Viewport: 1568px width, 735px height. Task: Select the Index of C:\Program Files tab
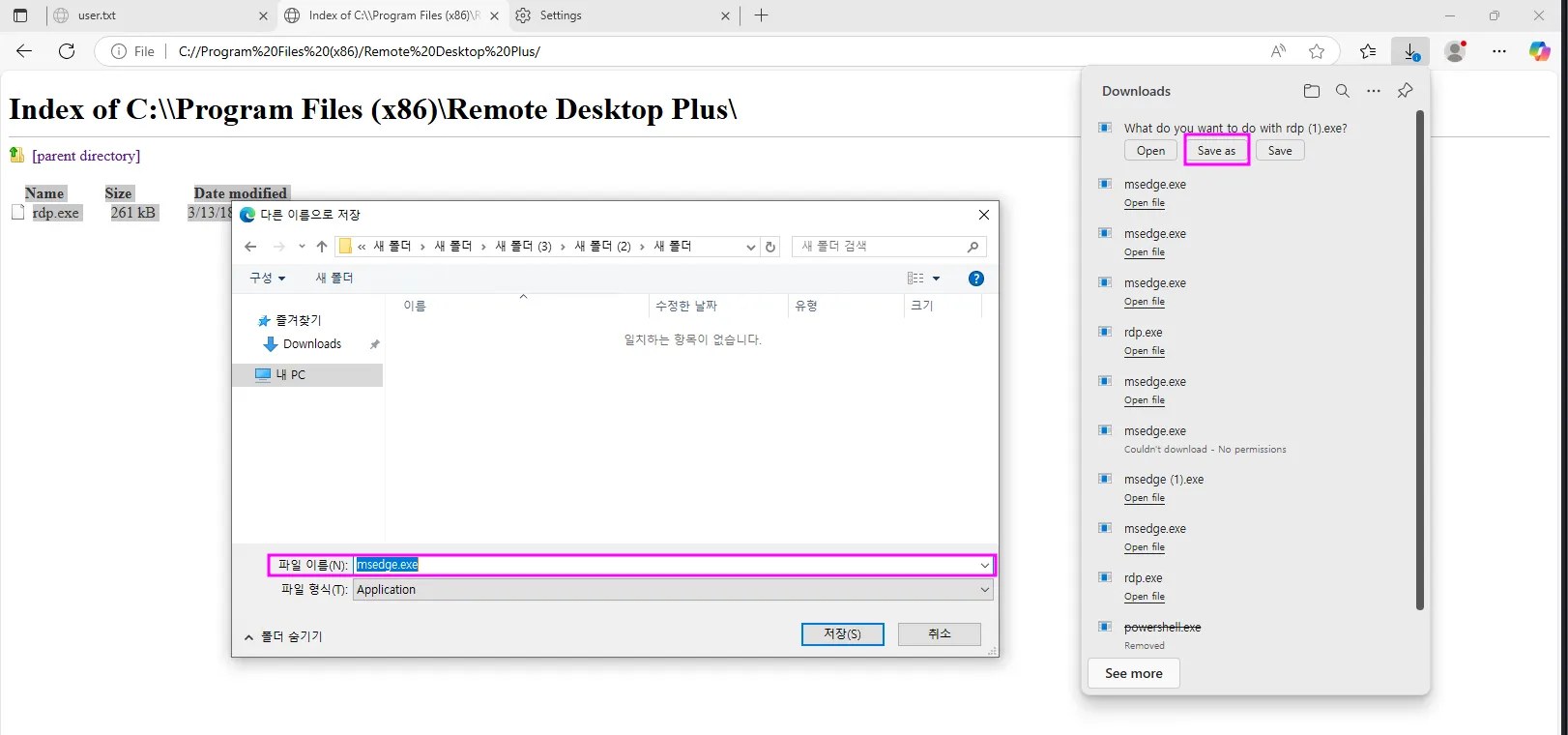pos(392,15)
